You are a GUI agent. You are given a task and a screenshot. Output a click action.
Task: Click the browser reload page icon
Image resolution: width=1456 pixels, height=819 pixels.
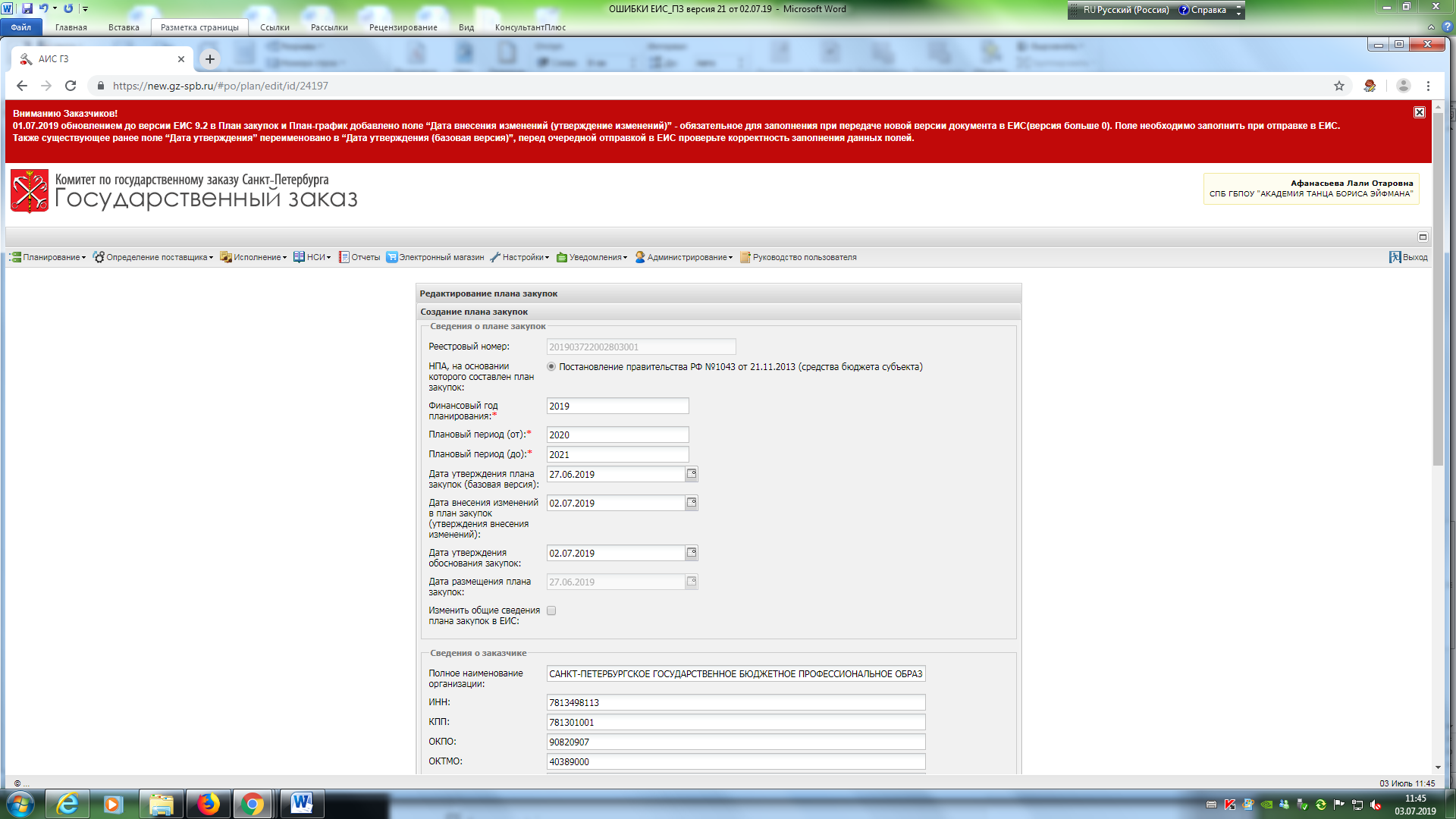(71, 86)
